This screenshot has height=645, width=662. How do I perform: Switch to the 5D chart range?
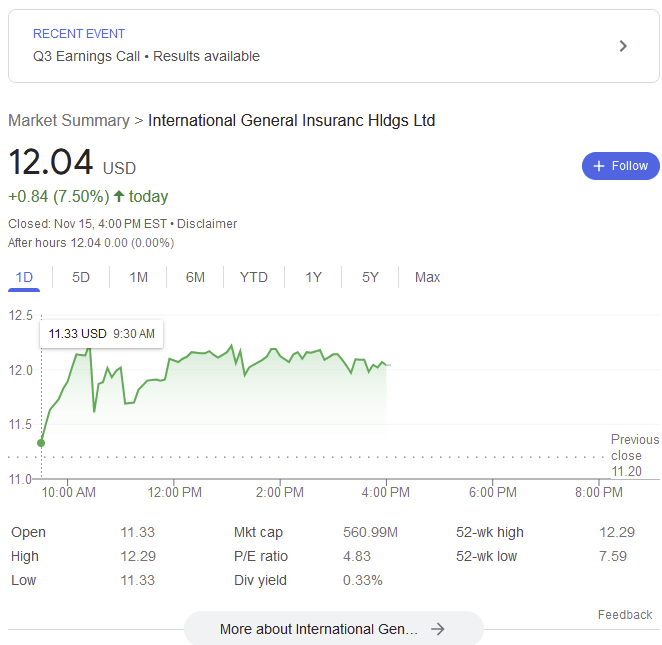81,277
